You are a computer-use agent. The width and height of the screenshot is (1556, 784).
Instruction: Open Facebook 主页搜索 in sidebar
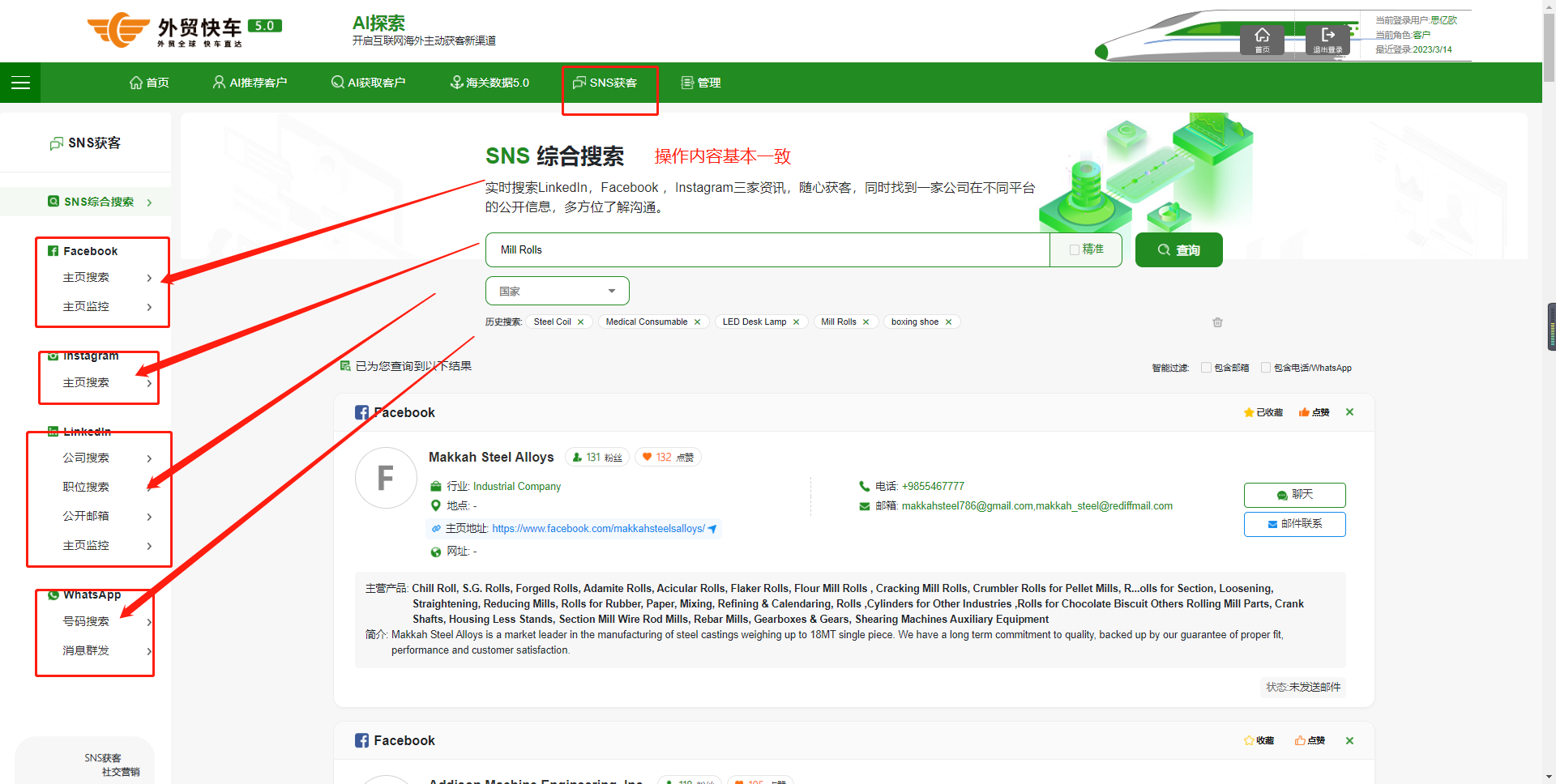tap(86, 278)
